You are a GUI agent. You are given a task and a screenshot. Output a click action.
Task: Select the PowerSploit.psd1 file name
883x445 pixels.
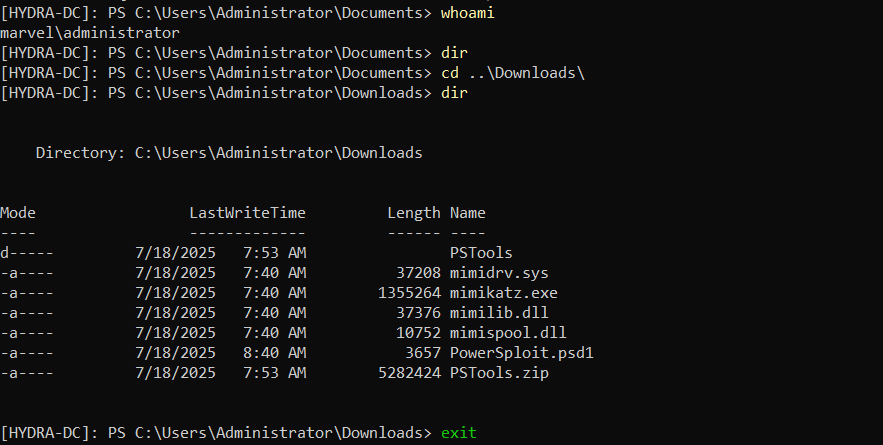521,353
